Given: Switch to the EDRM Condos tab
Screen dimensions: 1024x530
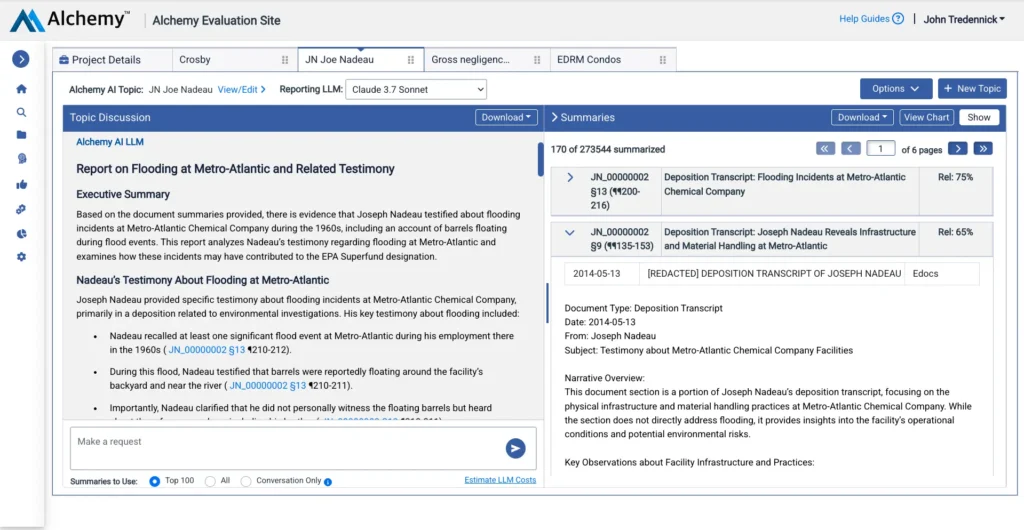Looking at the screenshot, I should pos(588,60).
